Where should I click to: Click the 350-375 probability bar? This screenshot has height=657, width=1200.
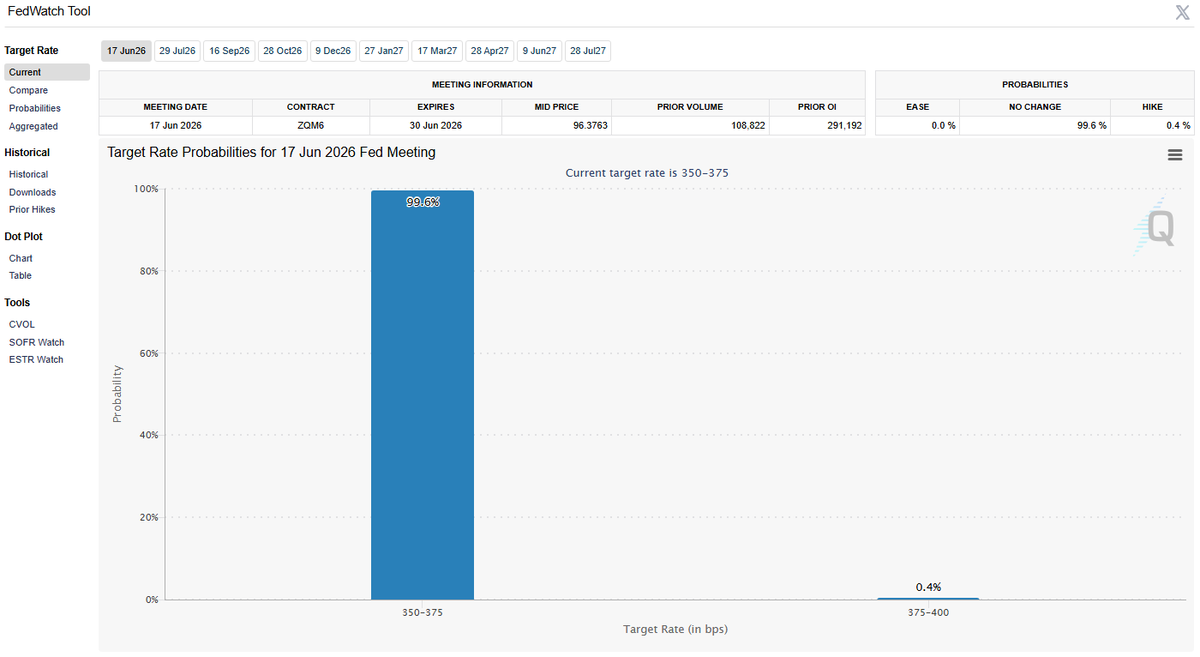[422, 395]
